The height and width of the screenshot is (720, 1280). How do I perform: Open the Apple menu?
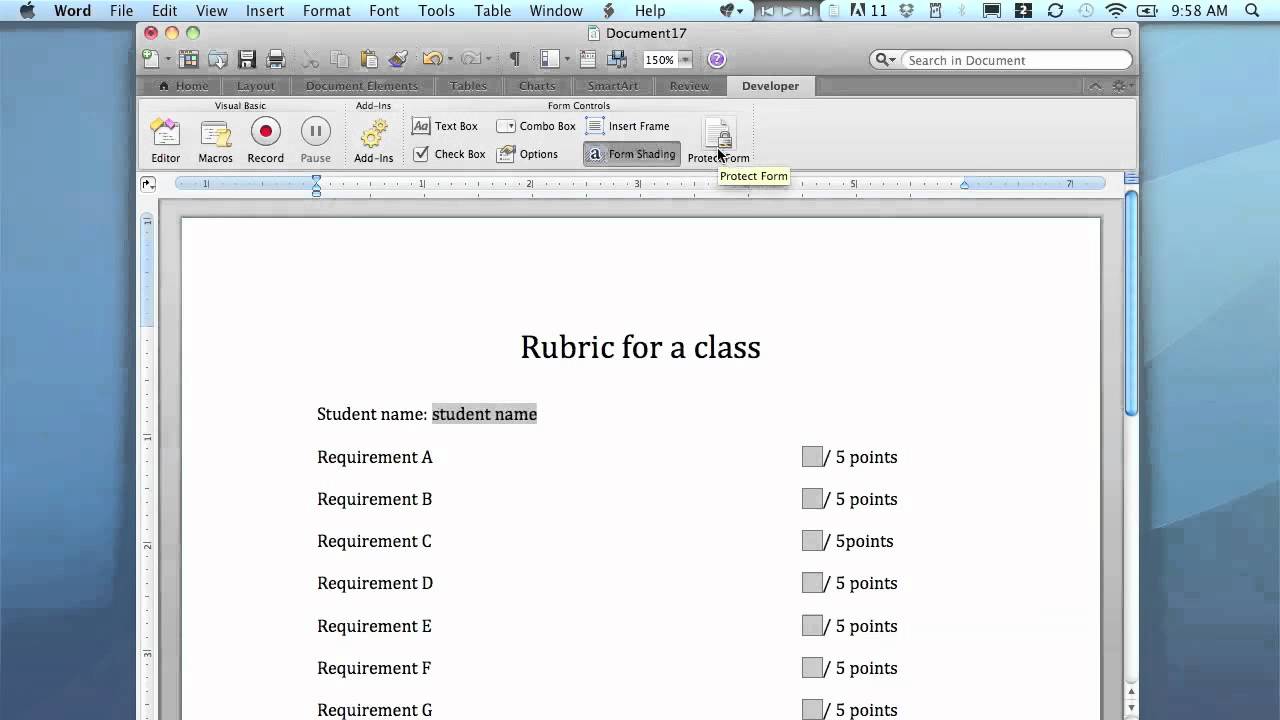tap(27, 11)
